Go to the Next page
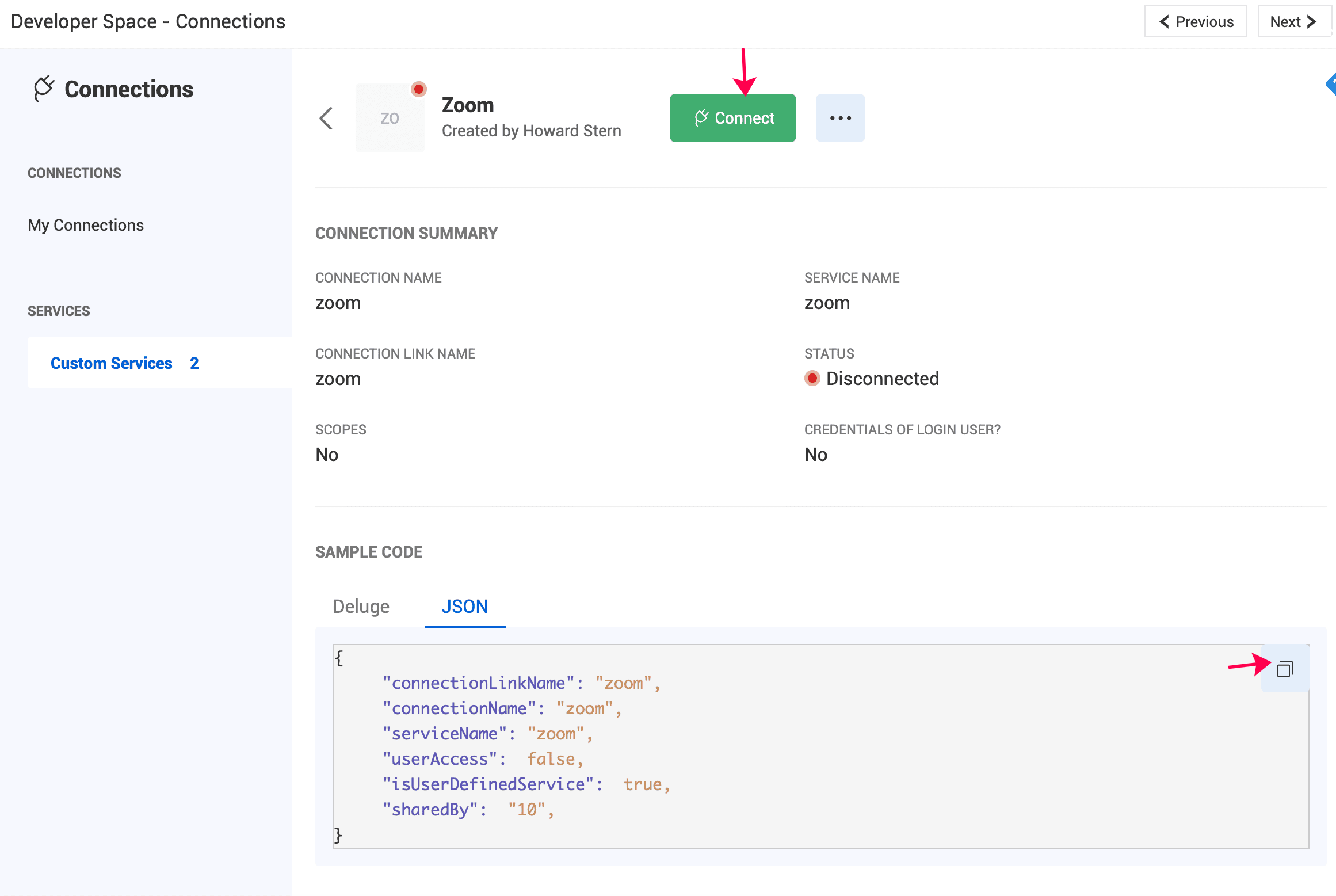 tap(1294, 21)
